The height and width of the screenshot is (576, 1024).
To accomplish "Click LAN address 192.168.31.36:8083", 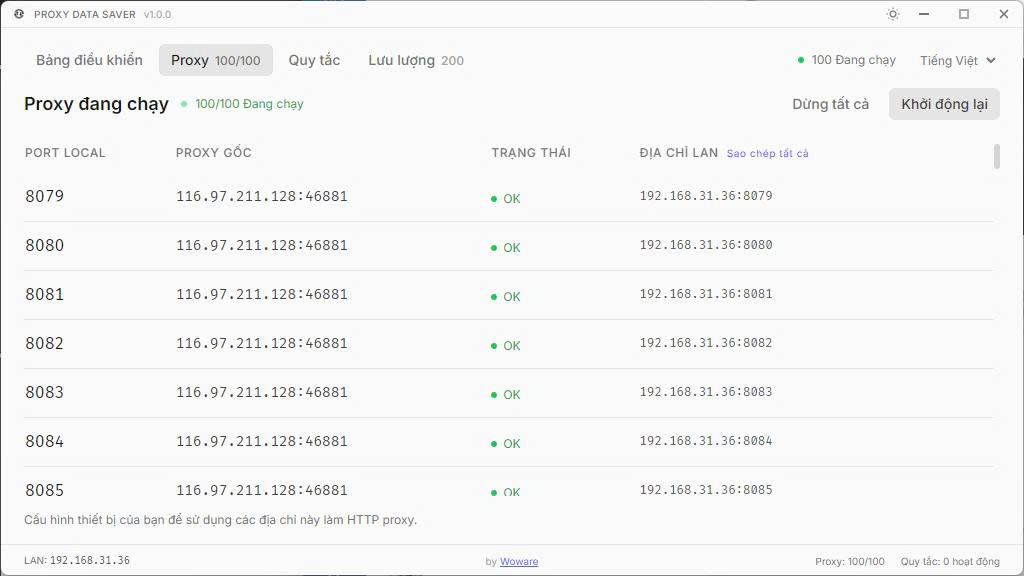I will click(x=706, y=391).
